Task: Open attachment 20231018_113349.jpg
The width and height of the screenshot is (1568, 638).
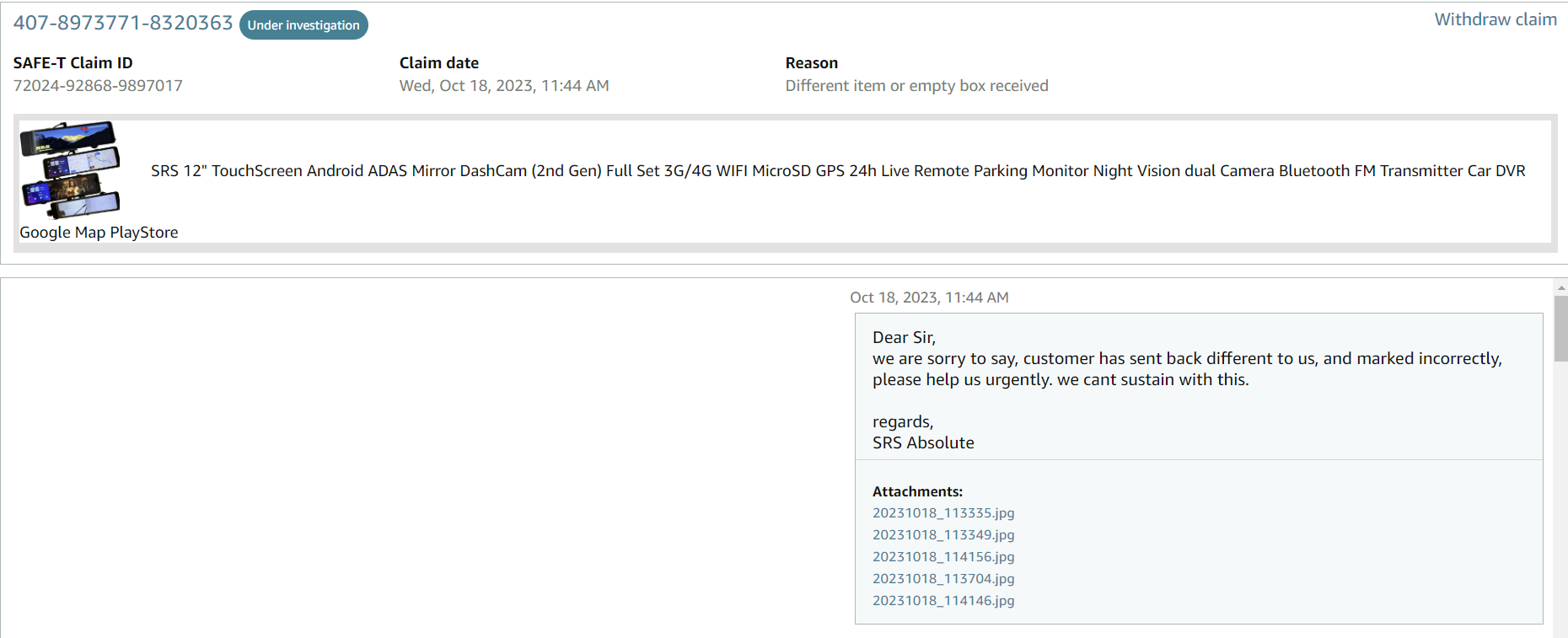Action: coord(943,535)
